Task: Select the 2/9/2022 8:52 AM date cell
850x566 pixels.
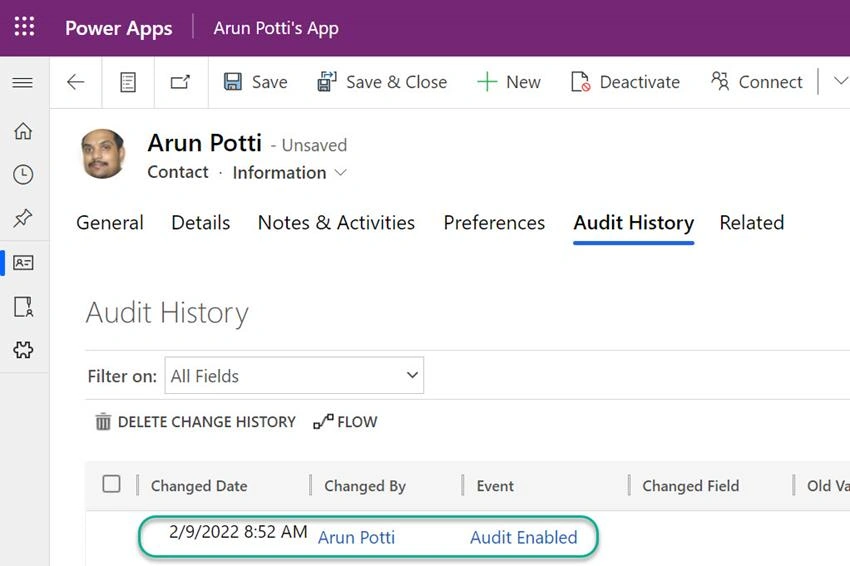Action: pyautogui.click(x=238, y=532)
